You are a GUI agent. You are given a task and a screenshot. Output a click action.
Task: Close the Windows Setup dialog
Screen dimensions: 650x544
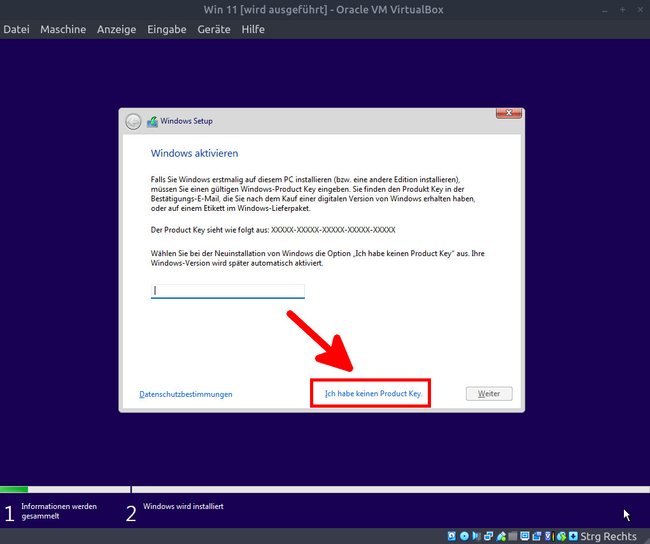click(x=509, y=113)
